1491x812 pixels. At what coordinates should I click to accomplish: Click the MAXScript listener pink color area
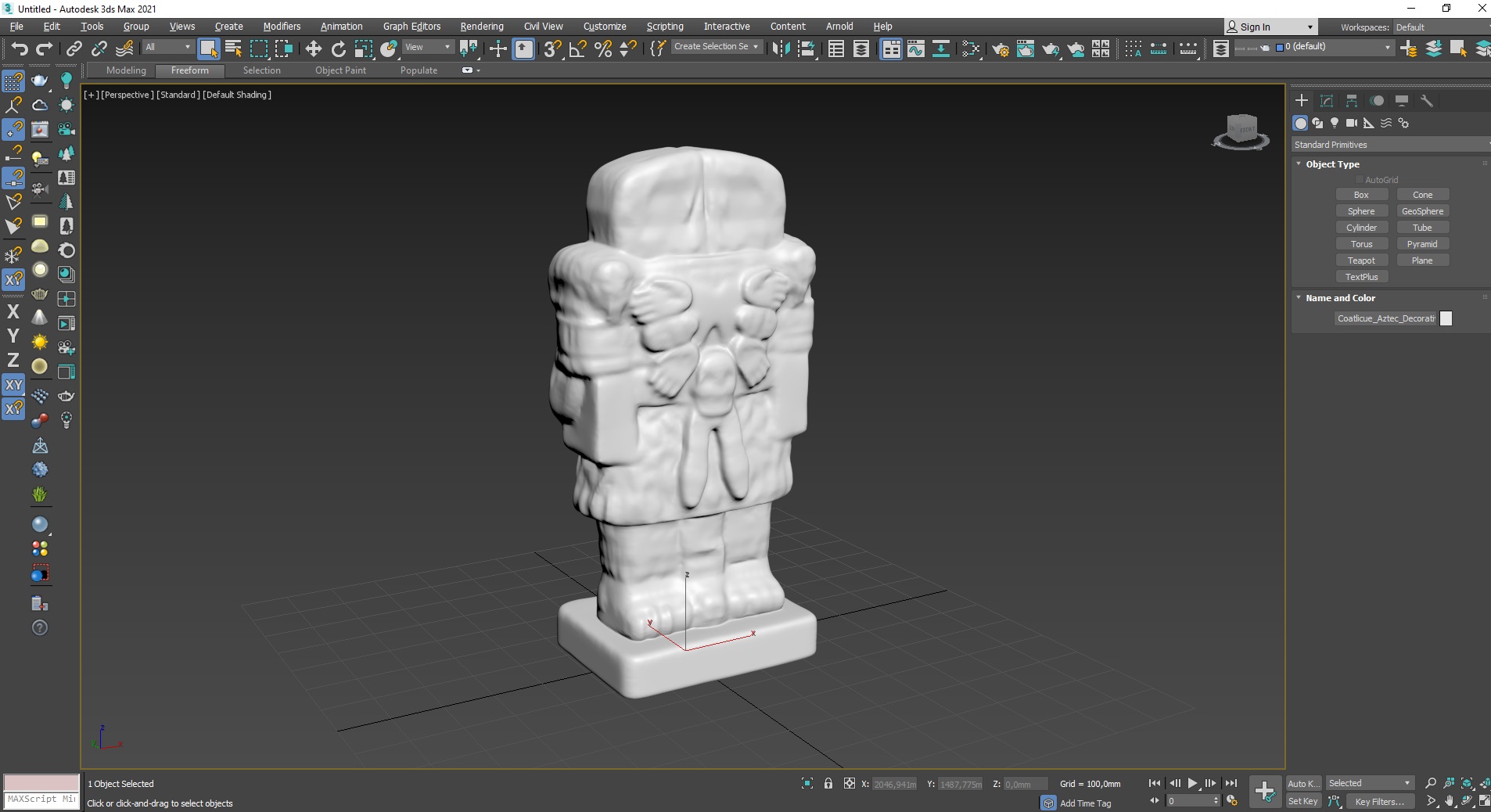(41, 782)
